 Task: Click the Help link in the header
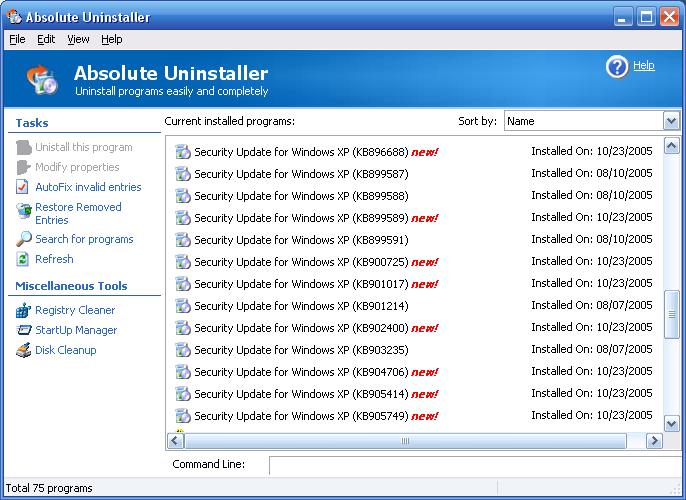point(644,65)
